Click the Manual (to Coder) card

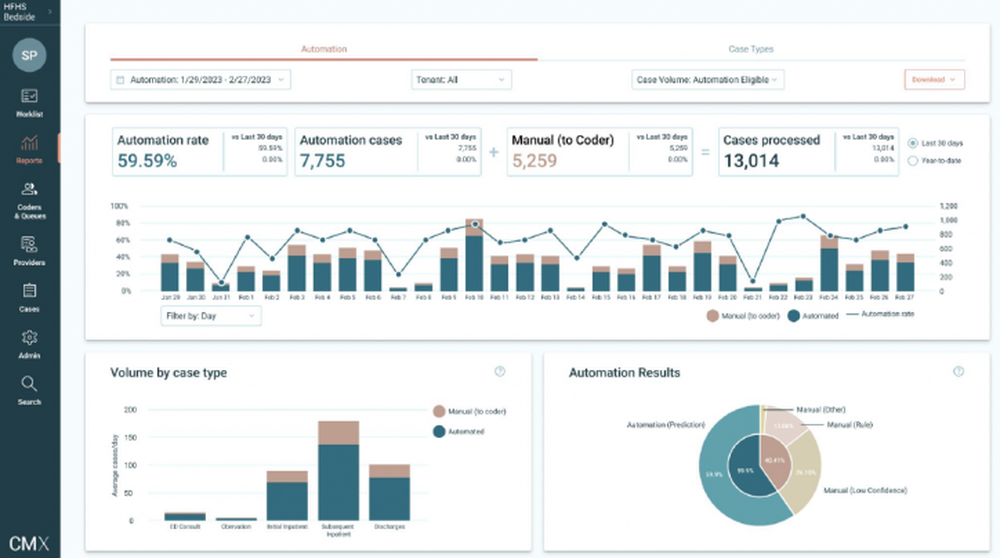coord(599,152)
